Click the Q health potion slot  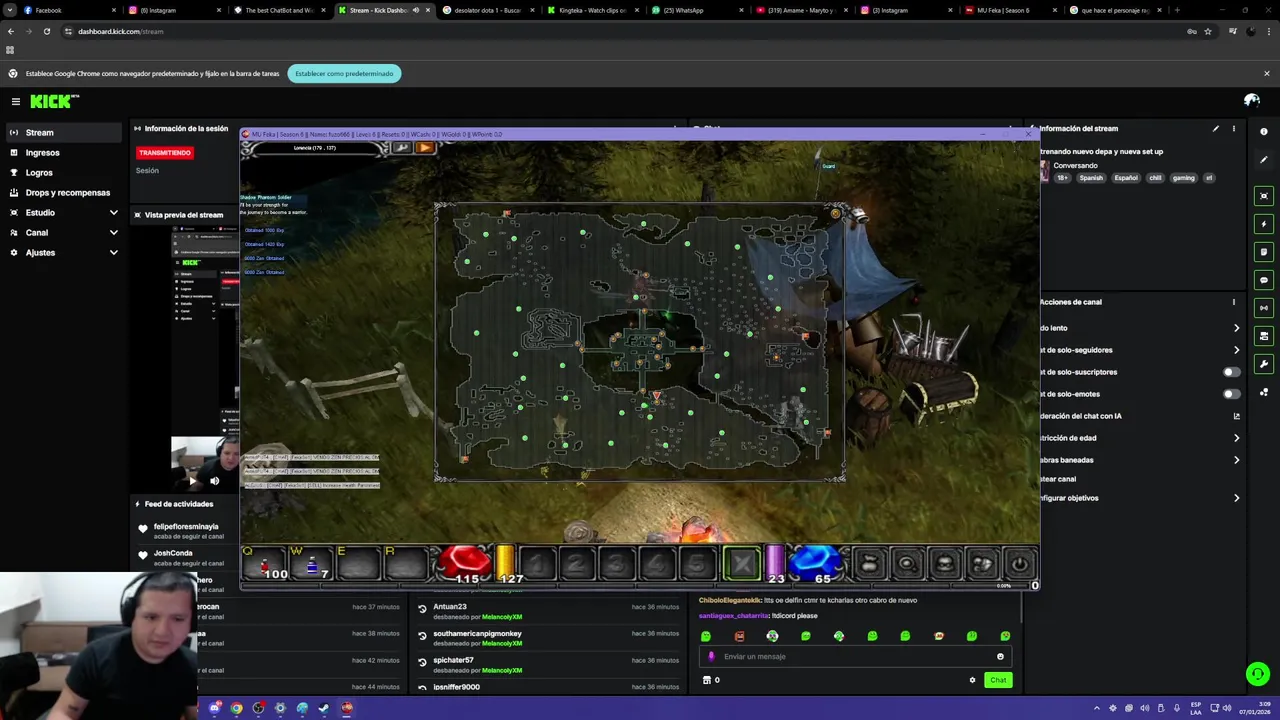click(265, 565)
